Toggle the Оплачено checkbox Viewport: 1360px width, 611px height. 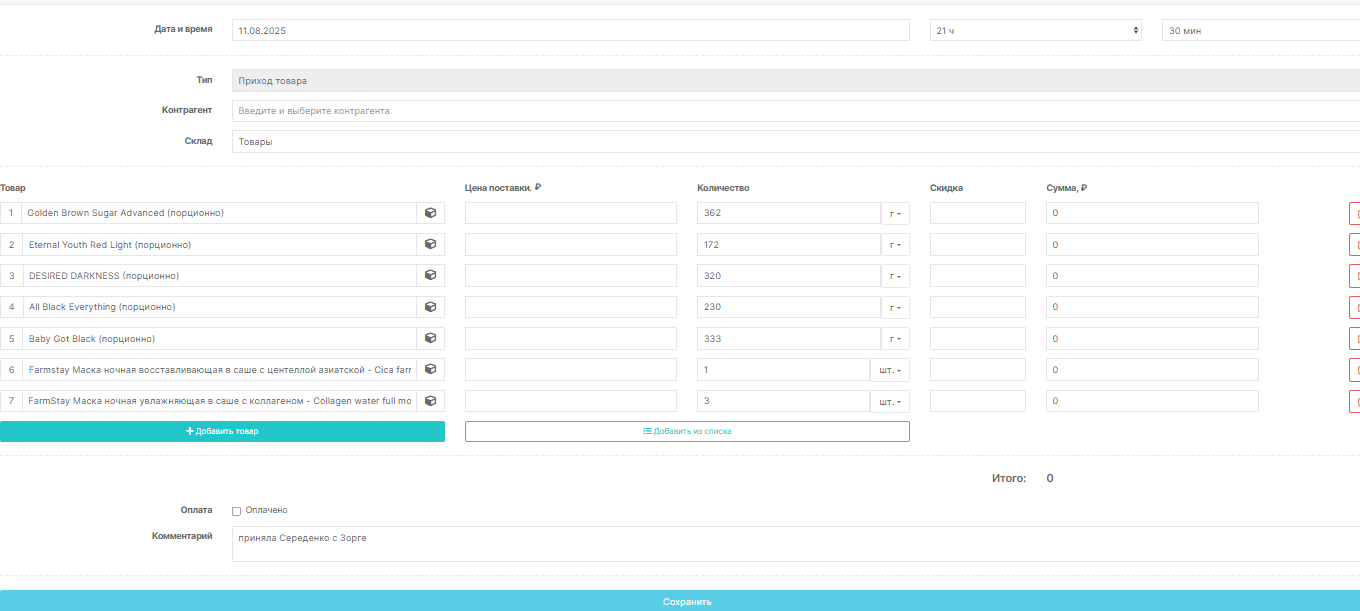237,511
